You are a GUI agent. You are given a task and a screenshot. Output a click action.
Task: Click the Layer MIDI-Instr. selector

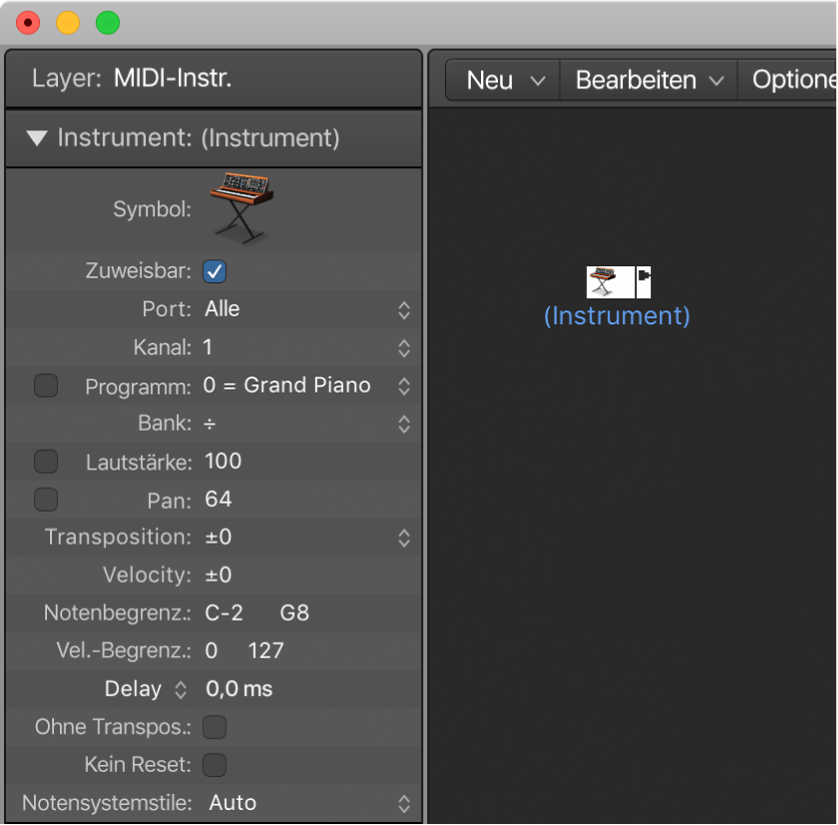[173, 79]
